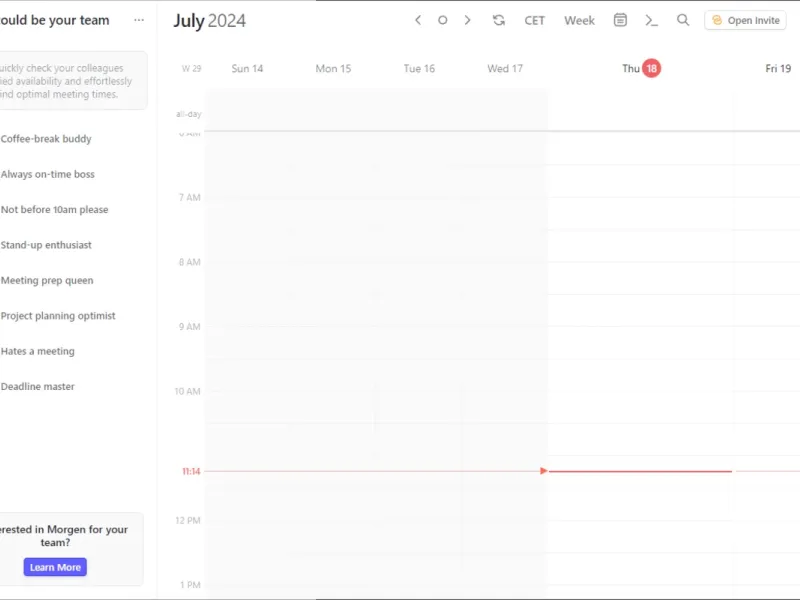Click the Open Invite button
Screen dimensions: 800x600
click(745, 20)
